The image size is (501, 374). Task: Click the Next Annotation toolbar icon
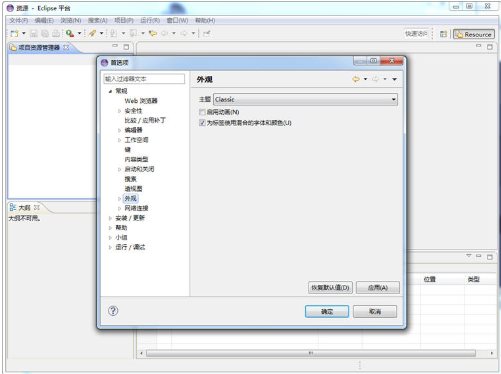(113, 33)
